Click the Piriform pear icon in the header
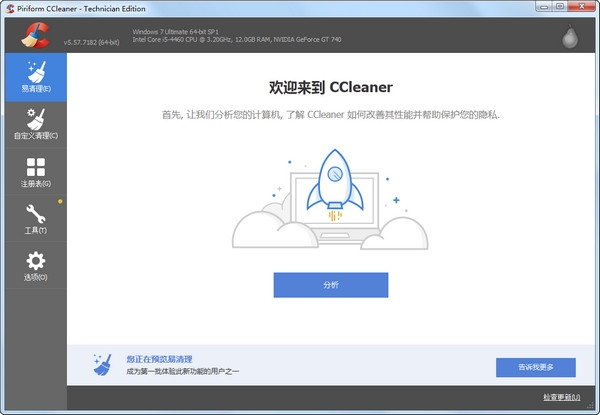Viewport: 600px width, 415px height. 570,37
